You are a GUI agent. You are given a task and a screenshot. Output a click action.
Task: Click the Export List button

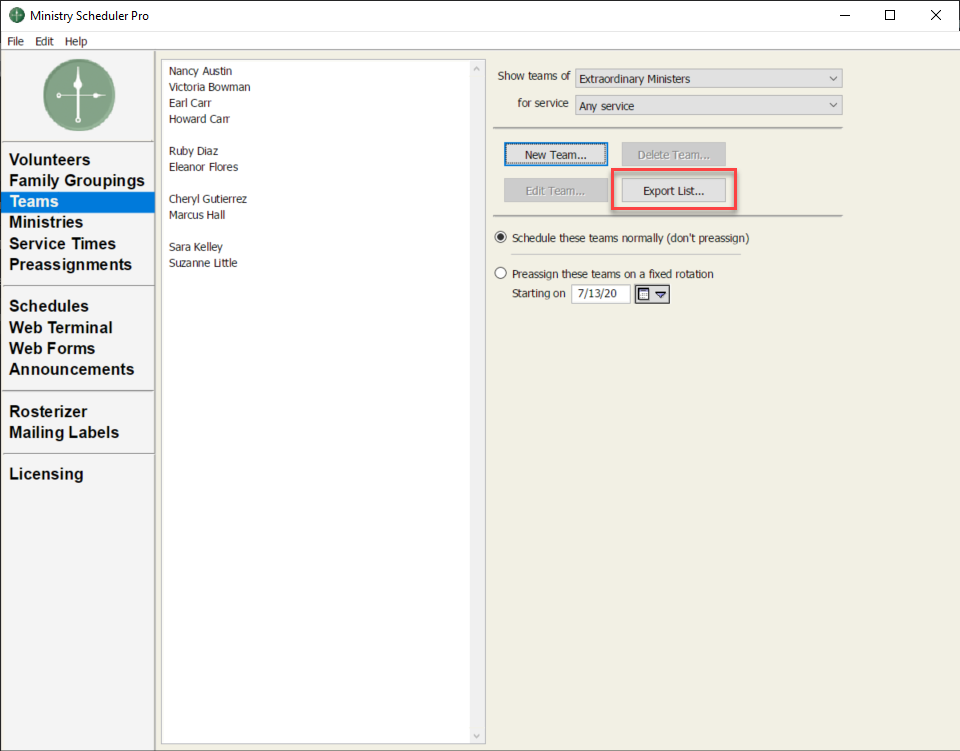pos(673,190)
